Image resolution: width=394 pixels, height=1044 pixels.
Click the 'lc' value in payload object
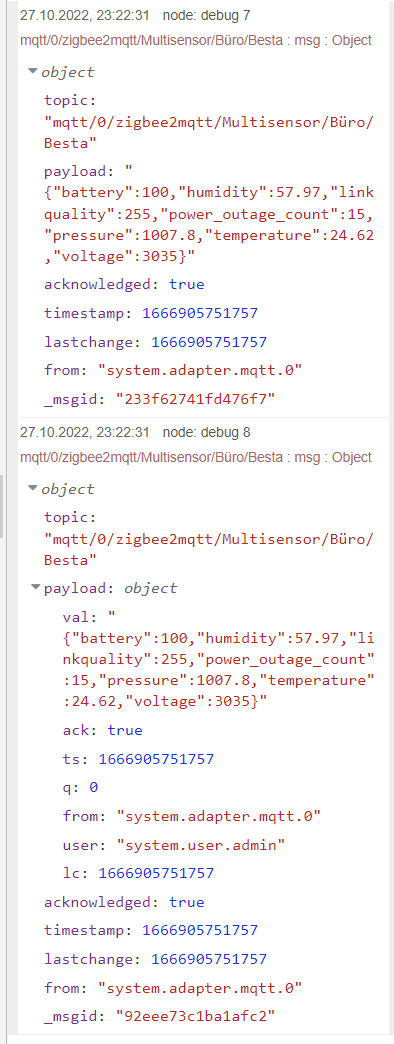(156, 873)
